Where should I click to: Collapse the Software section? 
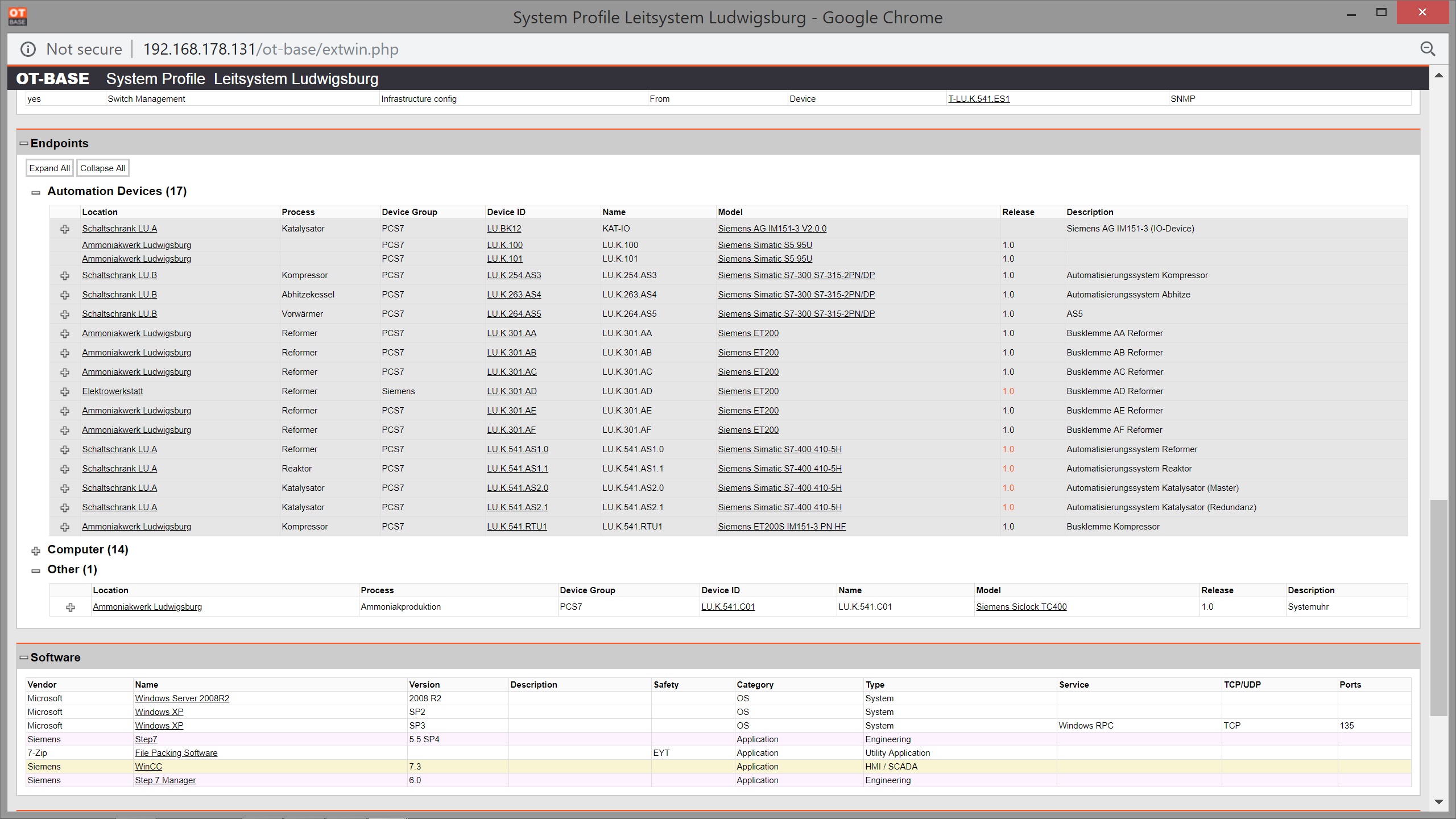pyautogui.click(x=23, y=657)
